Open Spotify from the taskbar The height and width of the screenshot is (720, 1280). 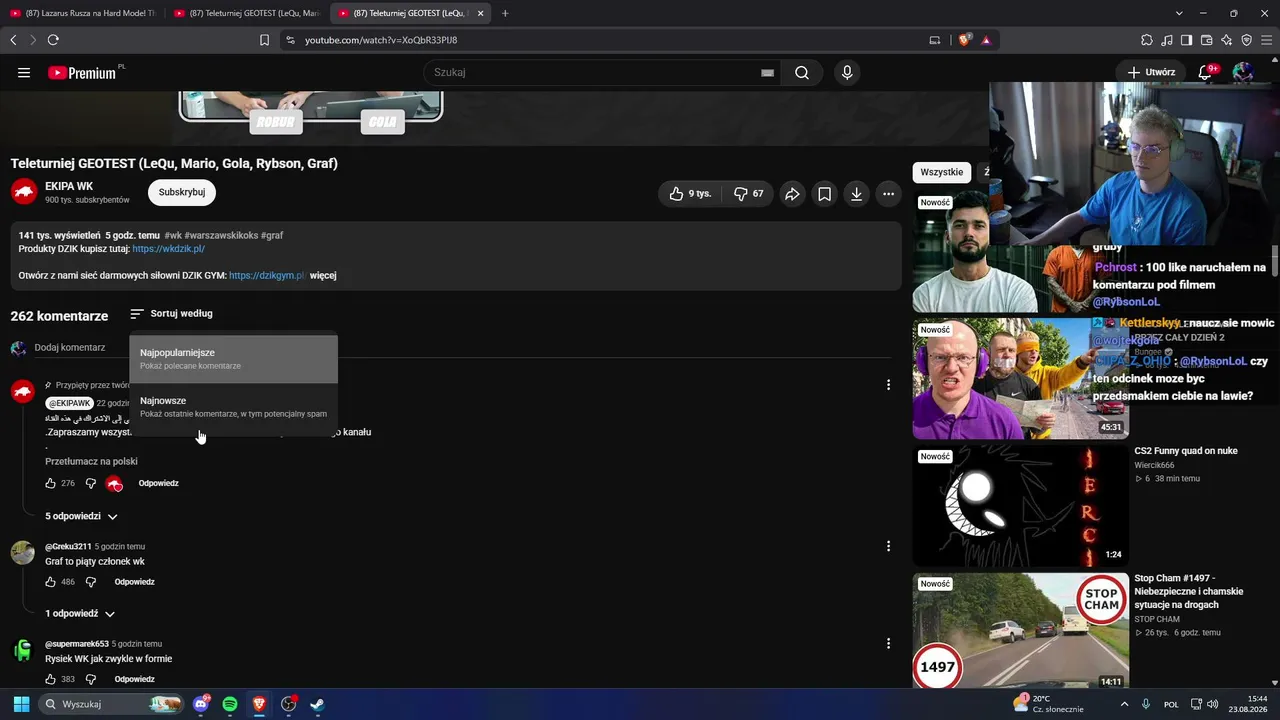(x=230, y=704)
